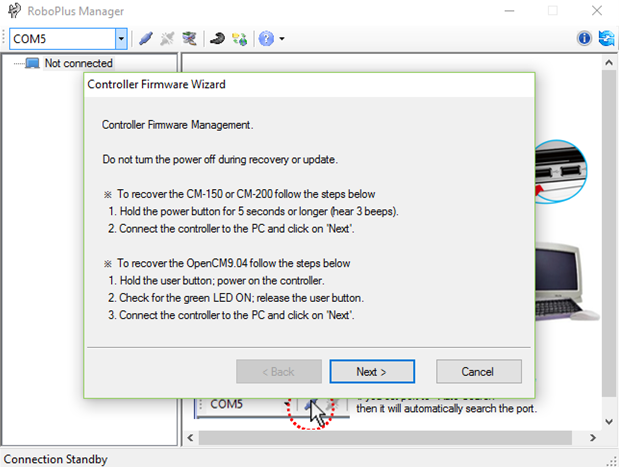Click 'then it will automatically search the port' text

click(446, 408)
